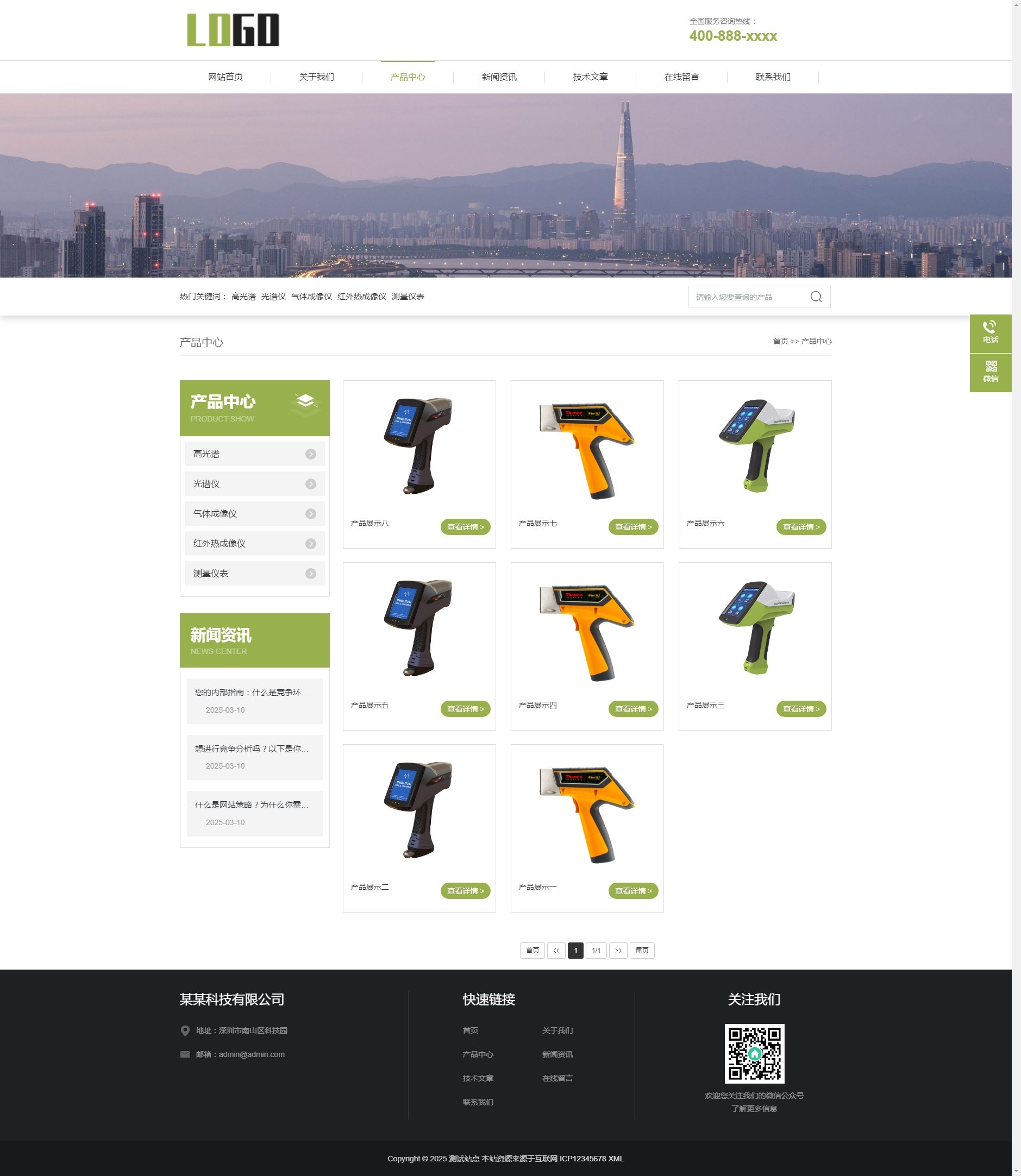Click 查看详情 button for 产品展示三

[800, 709]
